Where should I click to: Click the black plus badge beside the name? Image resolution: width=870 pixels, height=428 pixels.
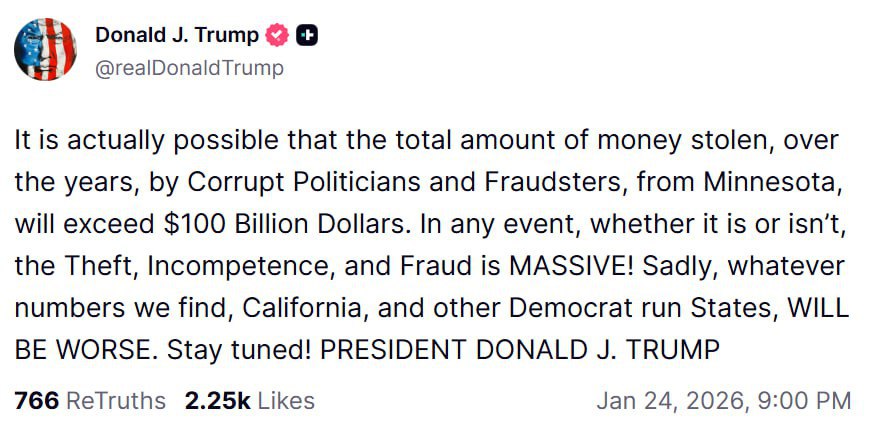click(308, 35)
